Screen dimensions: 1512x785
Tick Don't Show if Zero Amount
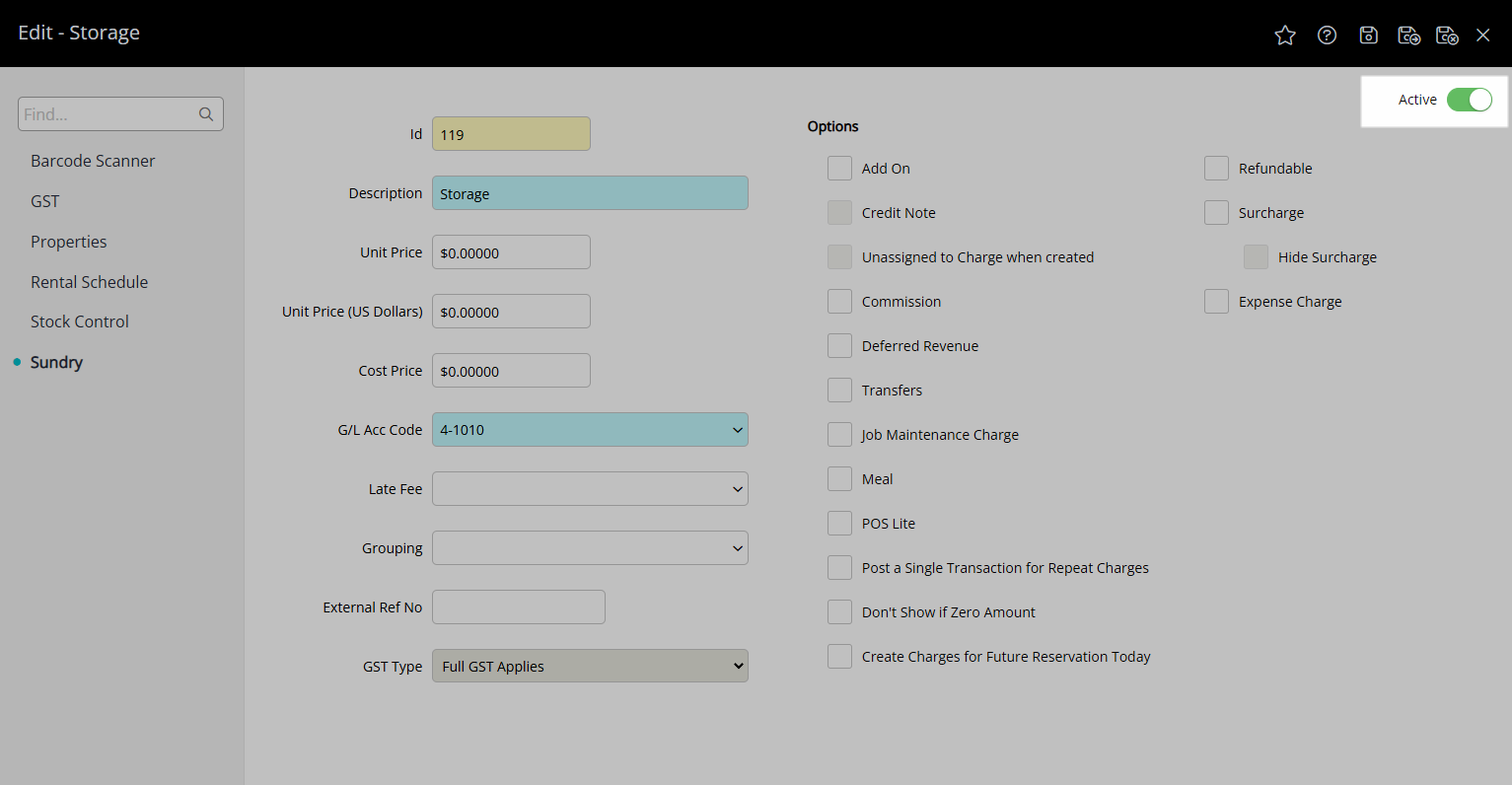(x=839, y=612)
